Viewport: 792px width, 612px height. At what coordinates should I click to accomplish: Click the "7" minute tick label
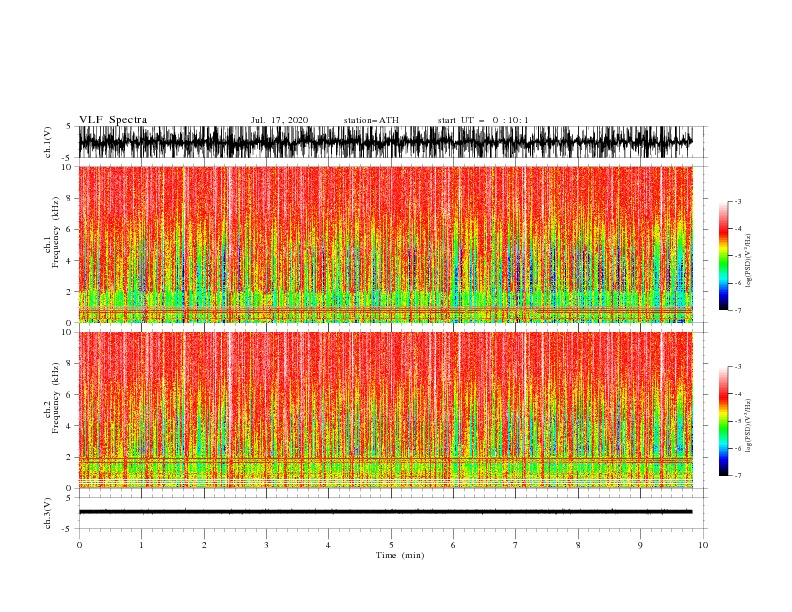point(516,545)
